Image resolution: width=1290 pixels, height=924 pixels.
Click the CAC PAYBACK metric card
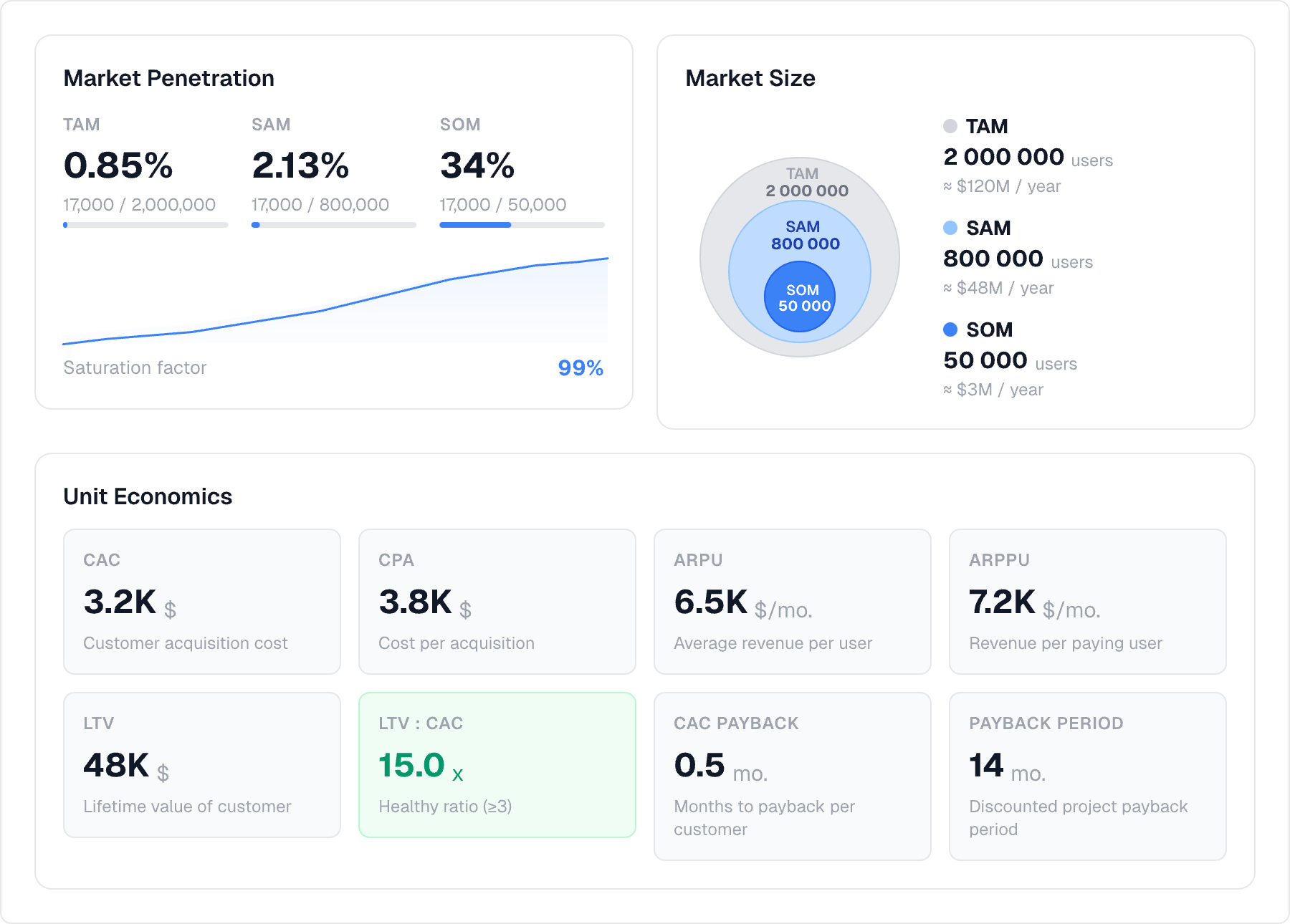(x=792, y=777)
